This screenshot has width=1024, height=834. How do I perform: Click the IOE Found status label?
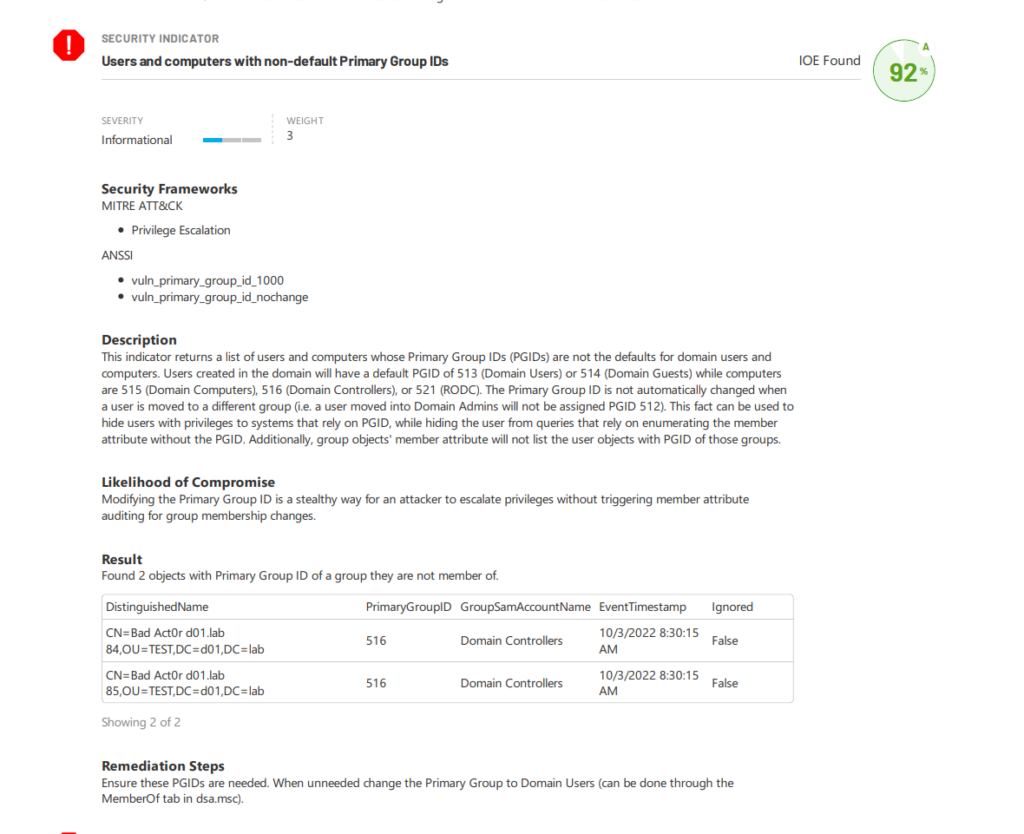click(829, 61)
